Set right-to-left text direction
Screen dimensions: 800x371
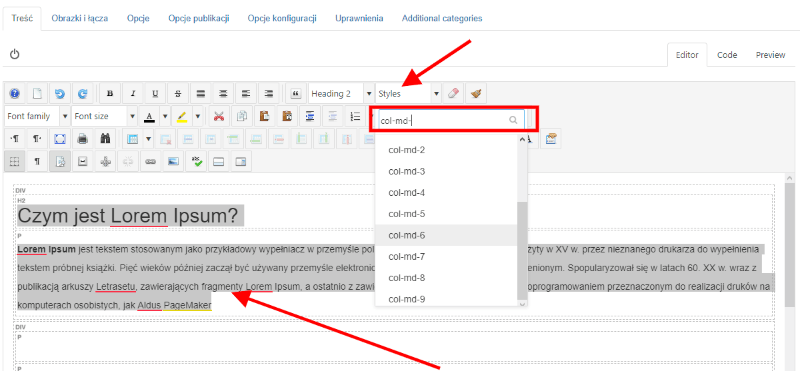(x=37, y=139)
